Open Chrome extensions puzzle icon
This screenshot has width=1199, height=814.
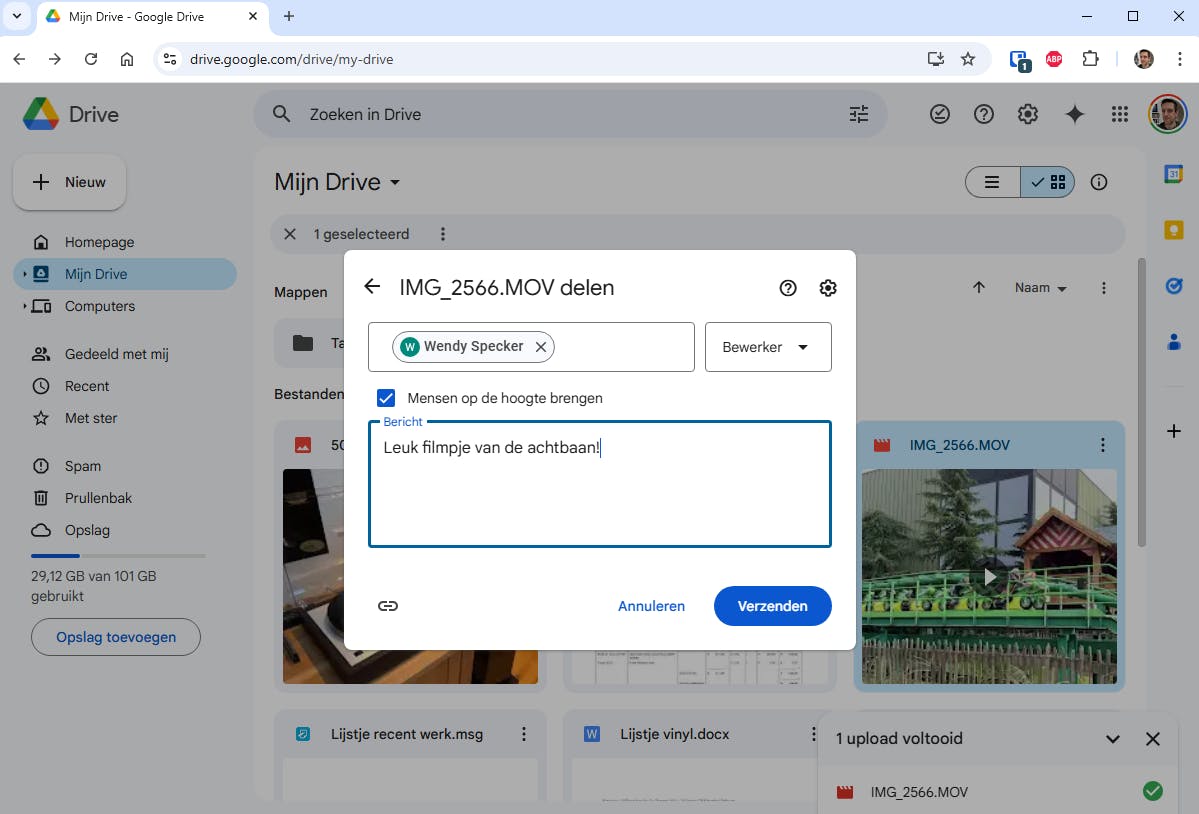pos(1090,59)
